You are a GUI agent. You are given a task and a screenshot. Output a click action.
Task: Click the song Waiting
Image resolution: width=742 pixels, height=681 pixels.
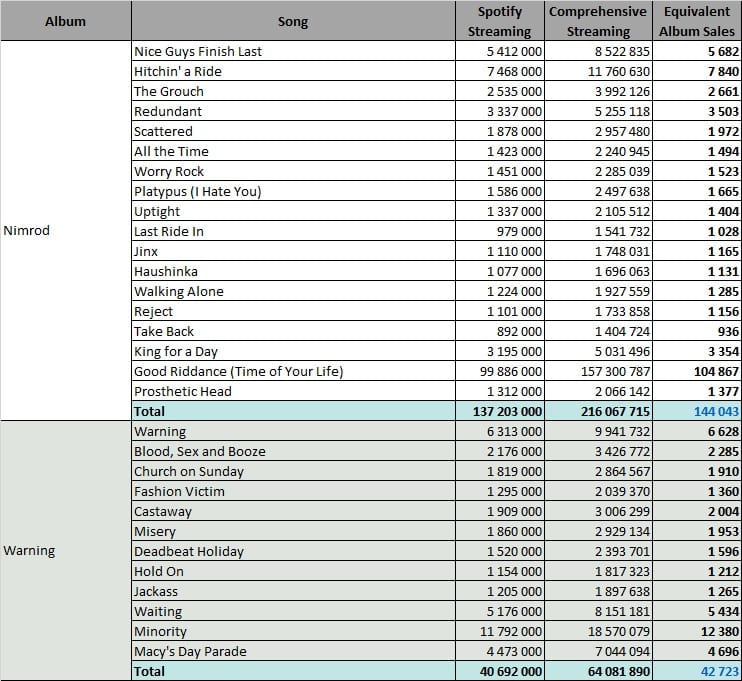pos(293,611)
